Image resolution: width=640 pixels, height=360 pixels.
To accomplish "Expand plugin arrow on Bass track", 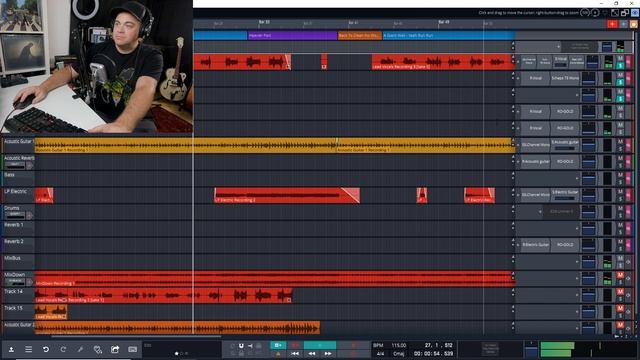I will (577, 178).
